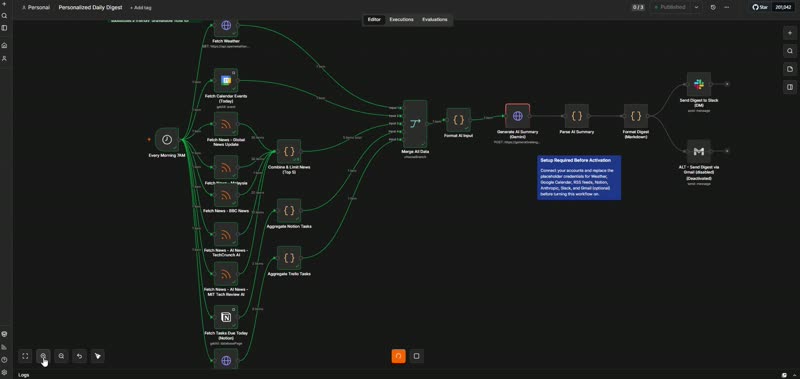Click the Published status button
The width and height of the screenshot is (800, 379).
pos(670,8)
